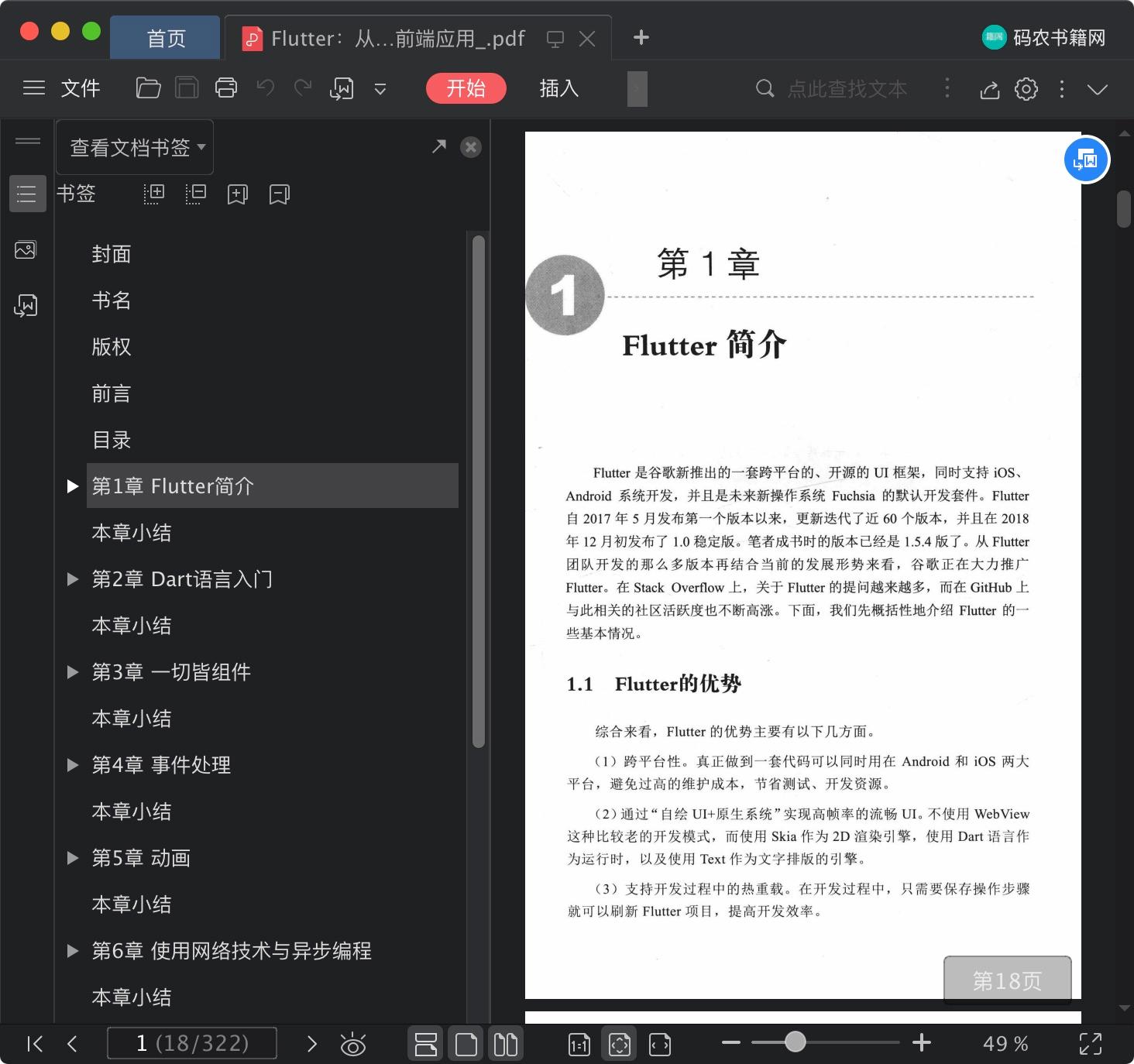Close the Flutter pdf tab
Image resolution: width=1134 pixels, height=1064 pixels.
587,39
